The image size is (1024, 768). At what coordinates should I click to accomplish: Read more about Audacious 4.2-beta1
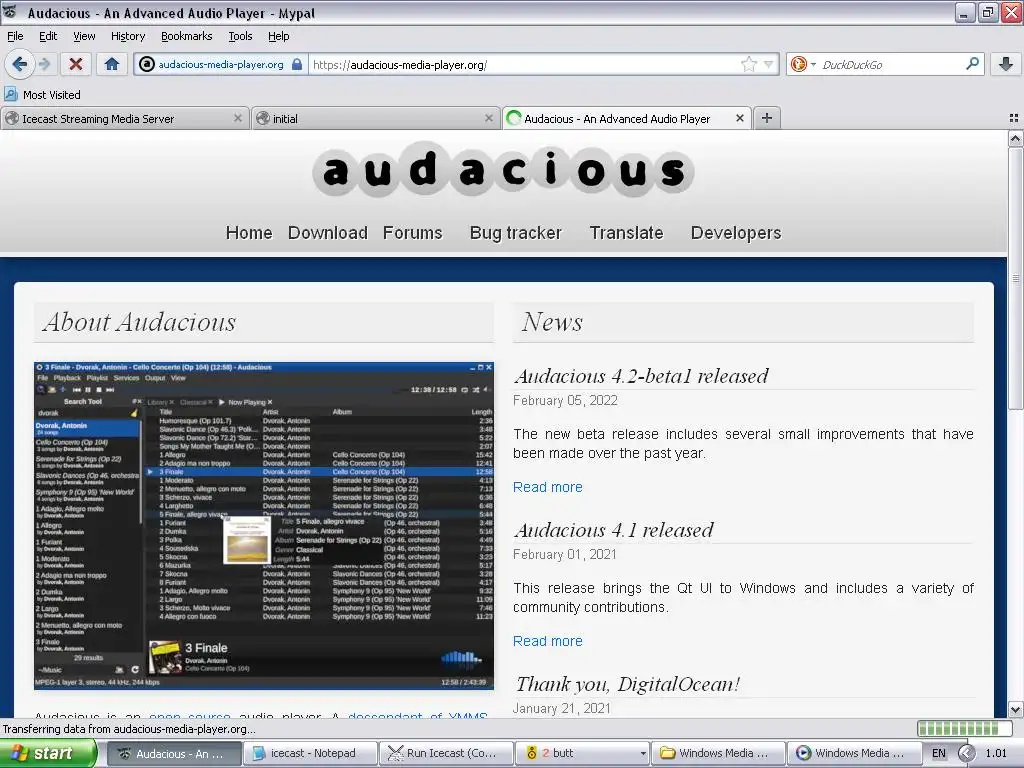point(547,487)
